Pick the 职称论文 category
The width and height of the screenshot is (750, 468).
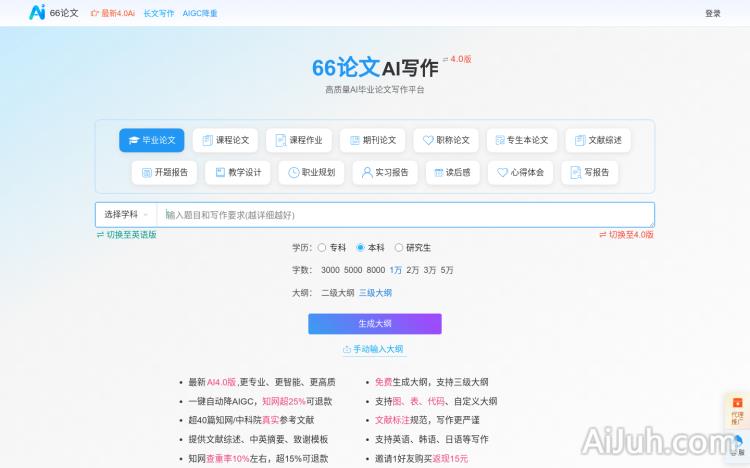[445, 140]
